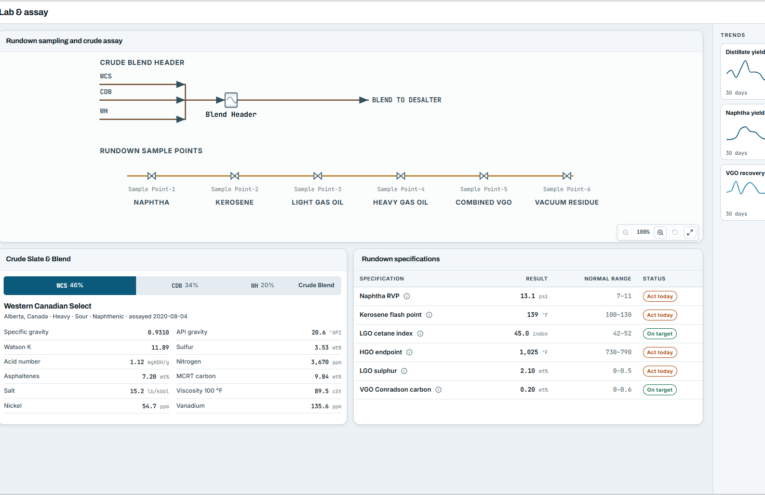Click the STATUS column header
The image size is (765, 495).
click(654, 278)
